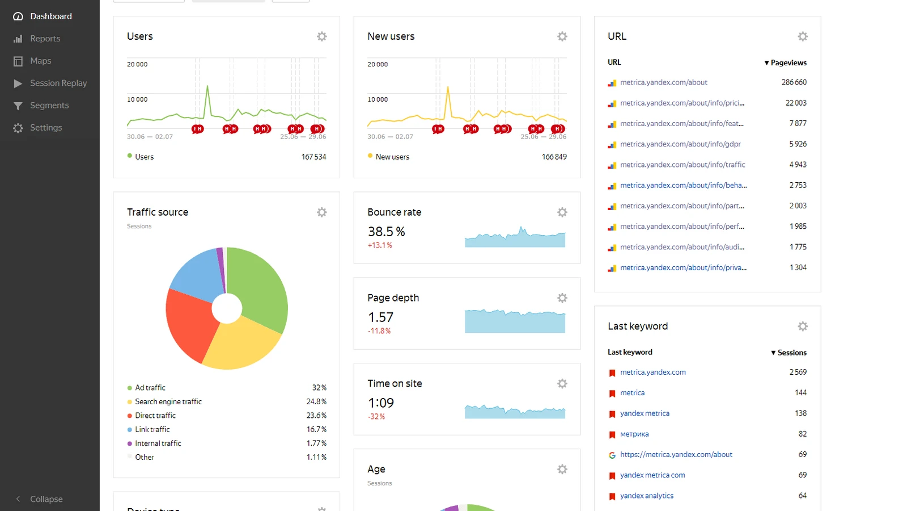The height and width of the screenshot is (512, 908).
Task: Sort URL table by Pageviews
Action: click(786, 63)
